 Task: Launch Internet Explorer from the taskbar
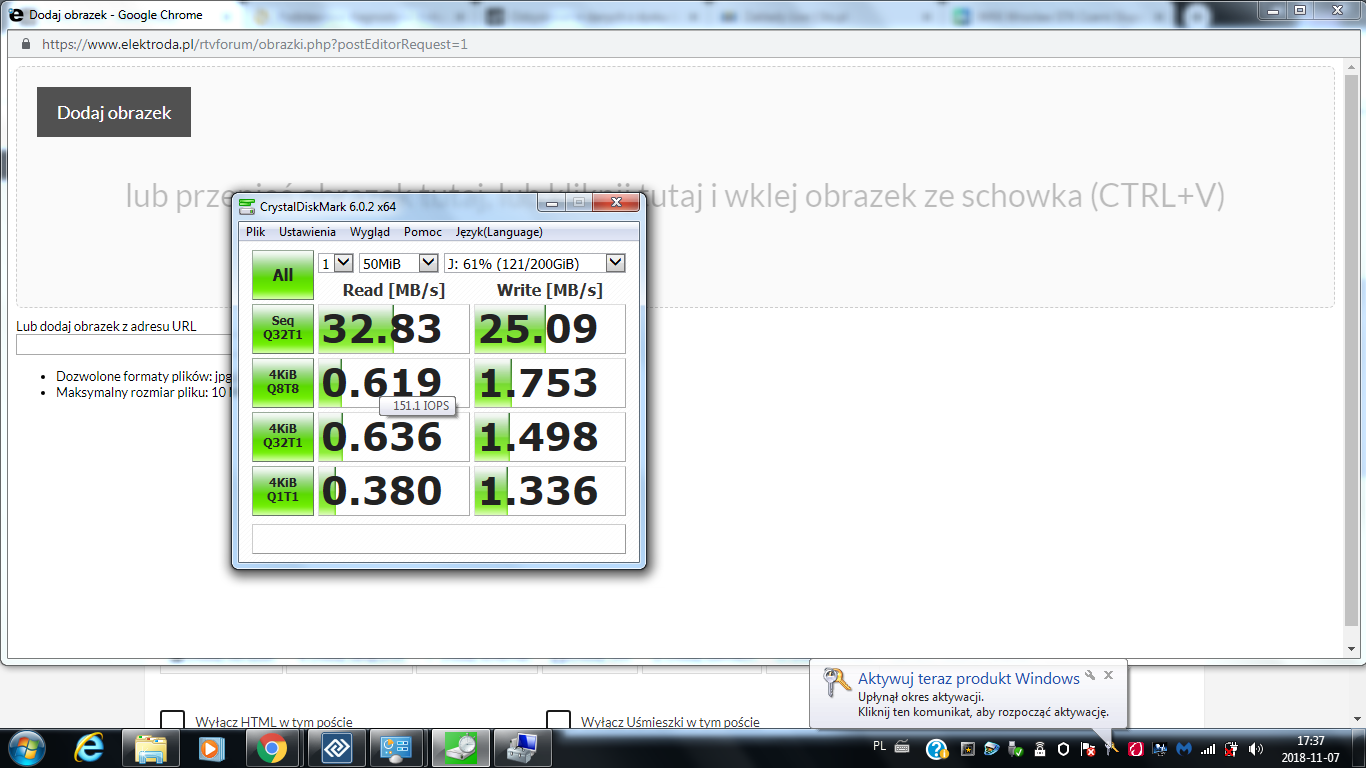pyautogui.click(x=89, y=748)
